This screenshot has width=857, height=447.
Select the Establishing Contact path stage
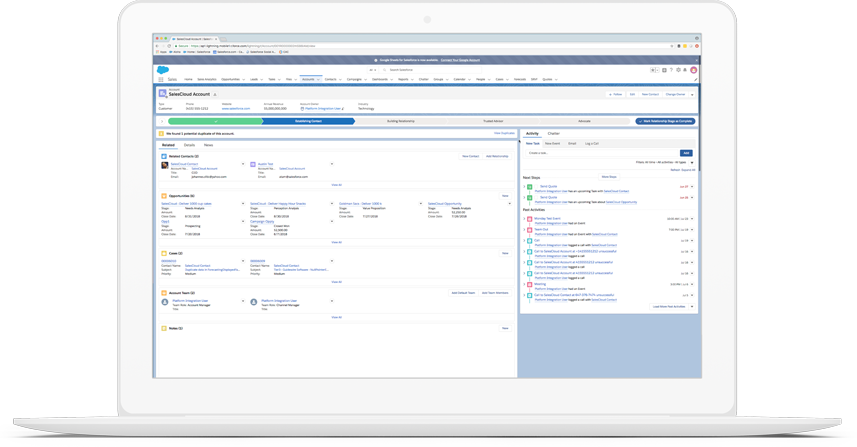tap(309, 121)
